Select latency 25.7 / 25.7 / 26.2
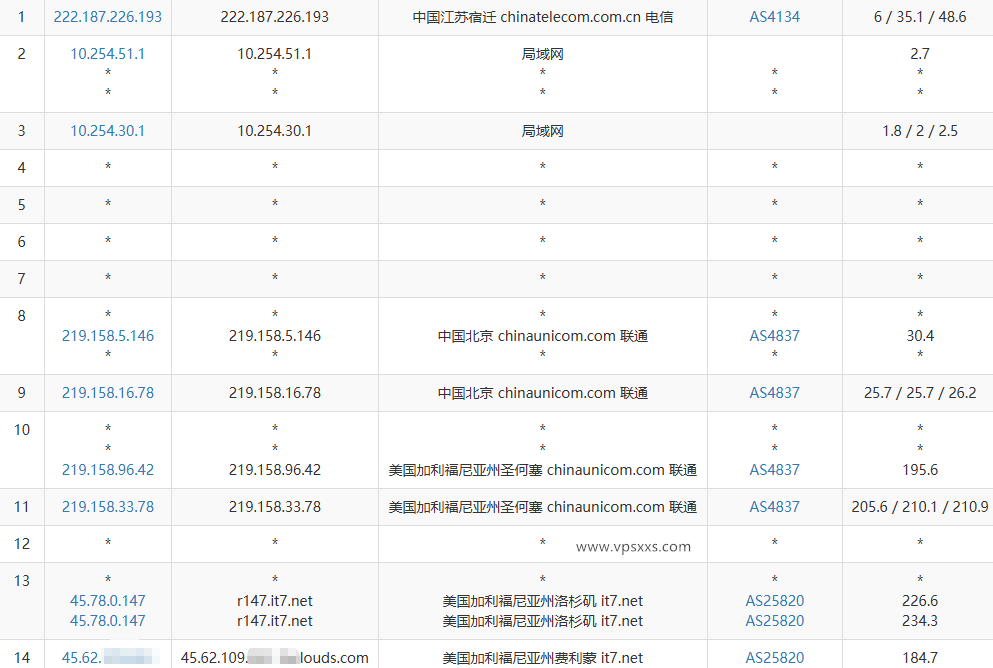The width and height of the screenshot is (993, 668). pyautogui.click(x=920, y=393)
